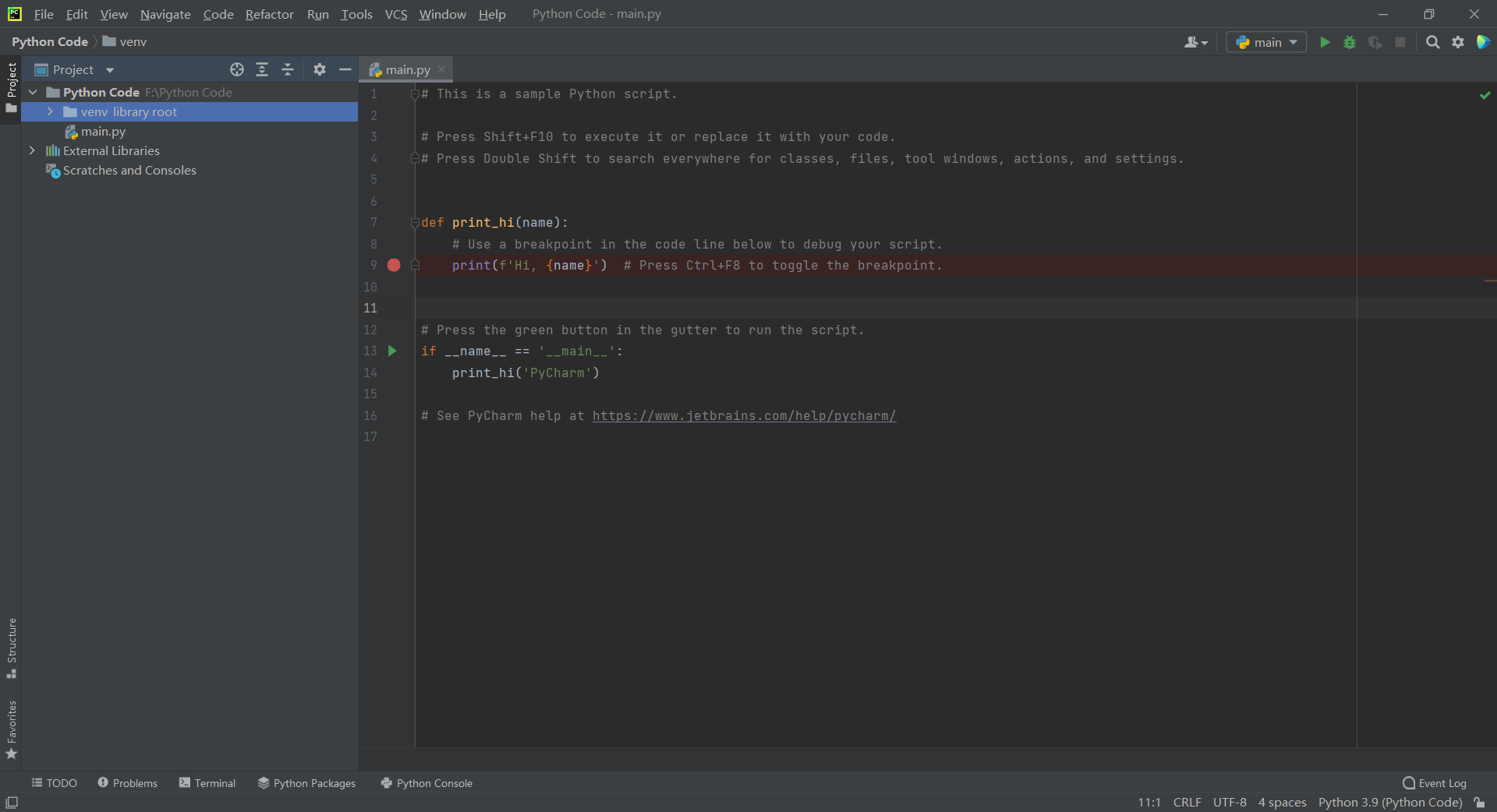Image resolution: width=1497 pixels, height=812 pixels.
Task: Open the File menu
Action: tap(44, 14)
